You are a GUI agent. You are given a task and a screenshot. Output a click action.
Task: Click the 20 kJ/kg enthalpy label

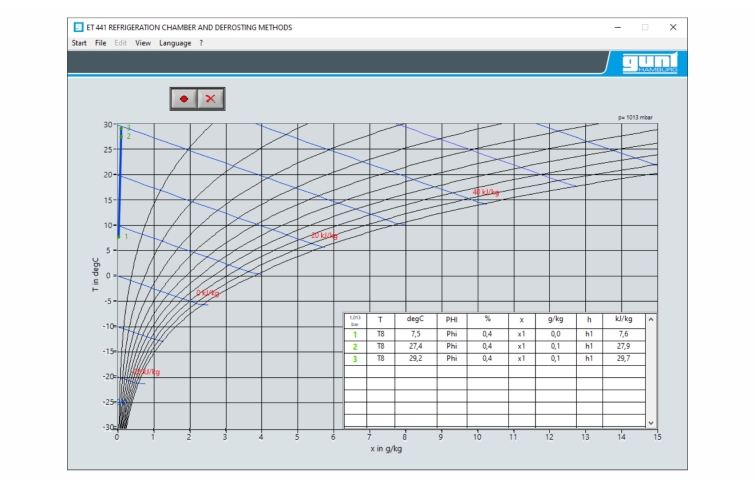pyautogui.click(x=324, y=236)
